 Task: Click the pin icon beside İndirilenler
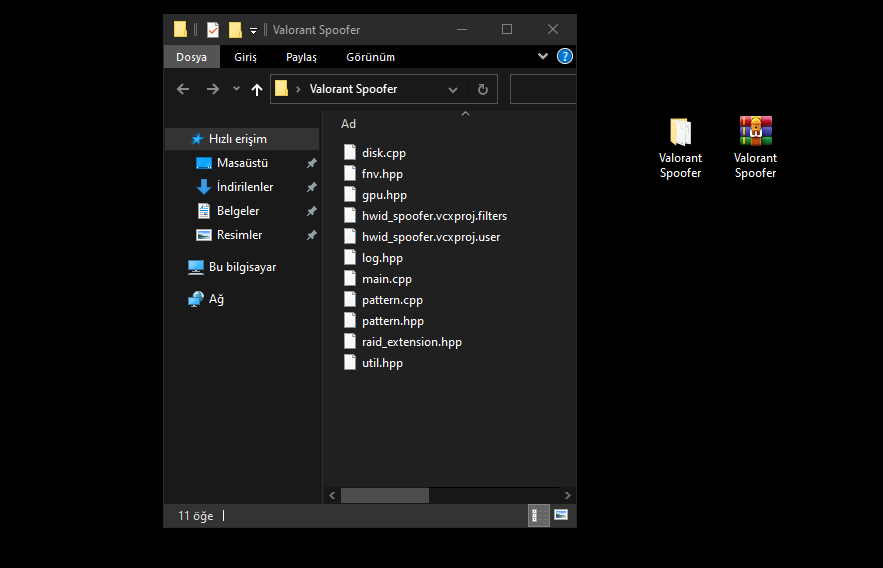pos(311,187)
